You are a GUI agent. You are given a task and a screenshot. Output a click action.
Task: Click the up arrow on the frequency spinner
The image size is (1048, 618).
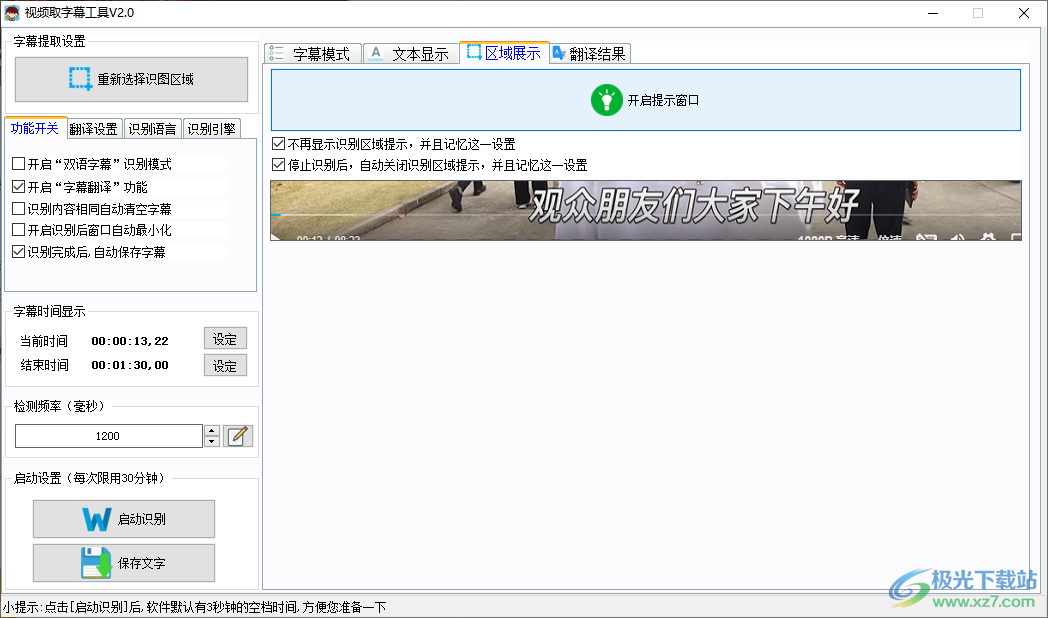(x=211, y=431)
